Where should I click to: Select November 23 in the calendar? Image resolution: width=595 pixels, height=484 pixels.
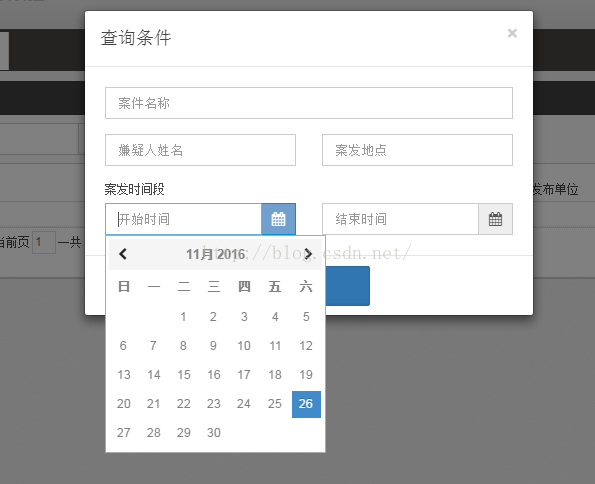(214, 404)
